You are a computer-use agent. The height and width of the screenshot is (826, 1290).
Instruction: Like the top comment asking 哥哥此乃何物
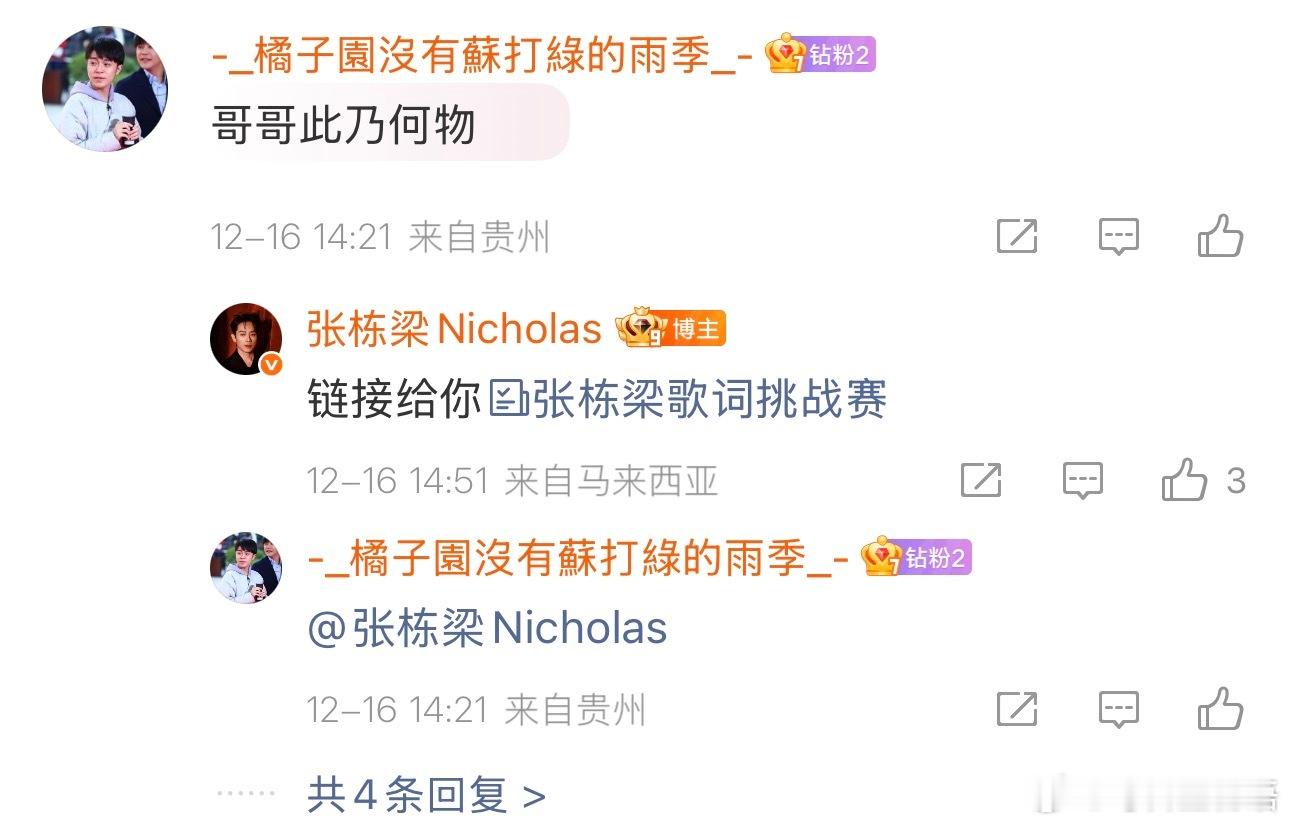point(1220,237)
